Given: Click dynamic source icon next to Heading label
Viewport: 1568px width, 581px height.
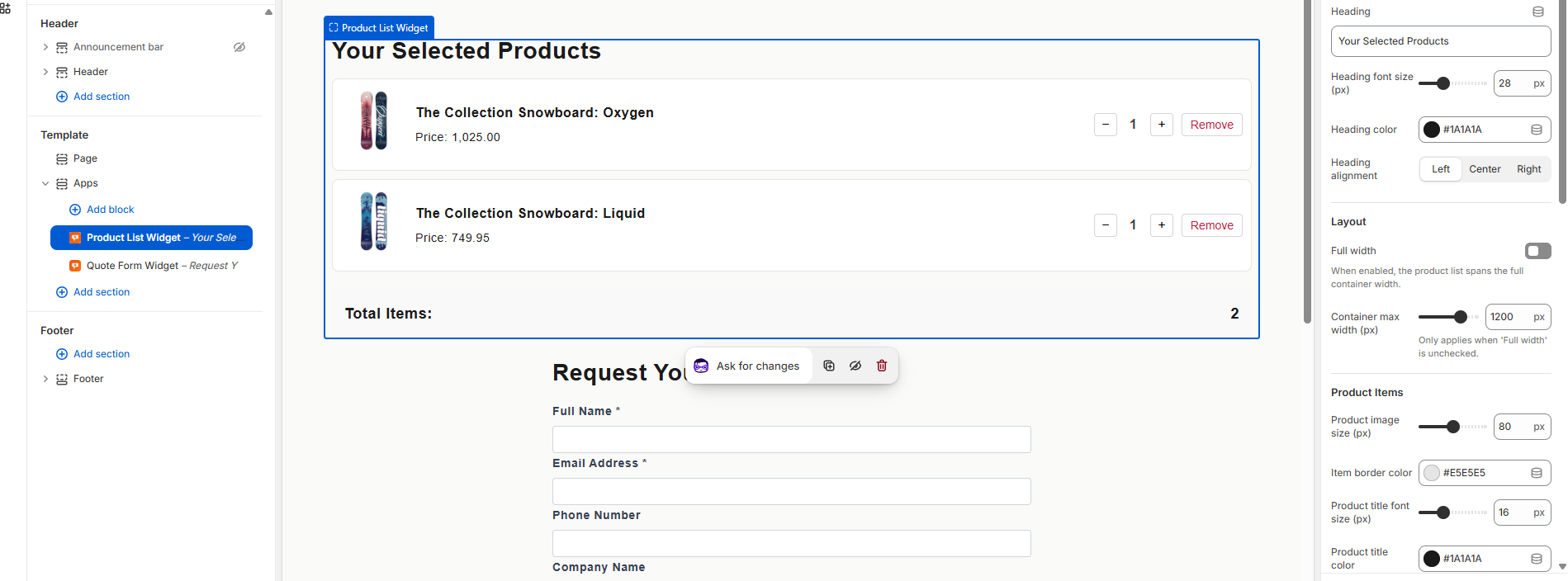Looking at the screenshot, I should pos(1538,12).
